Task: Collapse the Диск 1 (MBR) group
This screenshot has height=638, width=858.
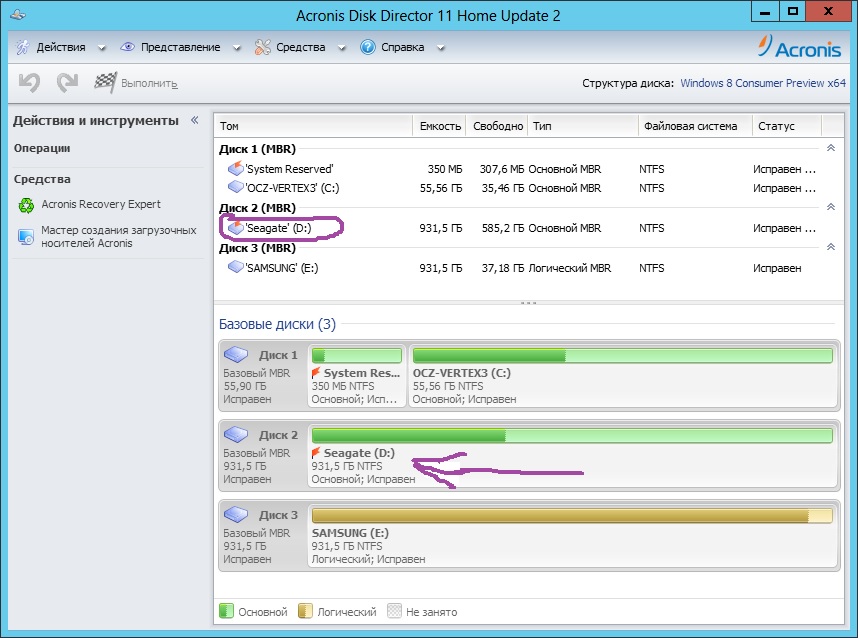Action: click(831, 148)
